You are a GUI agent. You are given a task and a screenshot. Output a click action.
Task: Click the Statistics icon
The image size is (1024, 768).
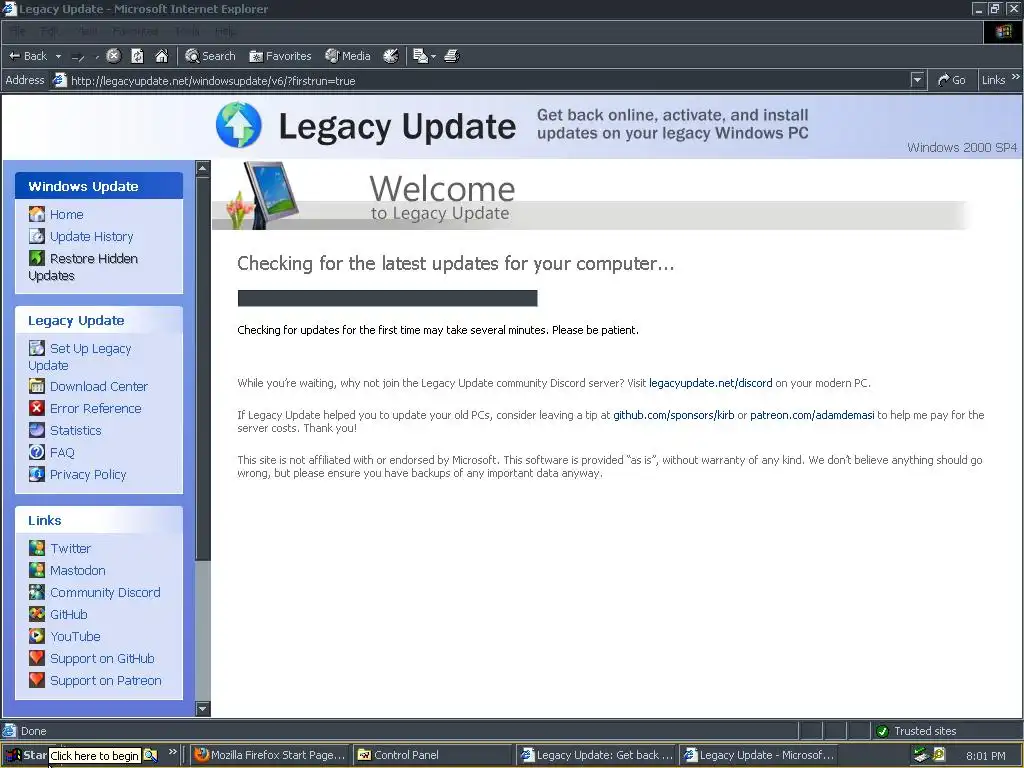click(x=37, y=430)
